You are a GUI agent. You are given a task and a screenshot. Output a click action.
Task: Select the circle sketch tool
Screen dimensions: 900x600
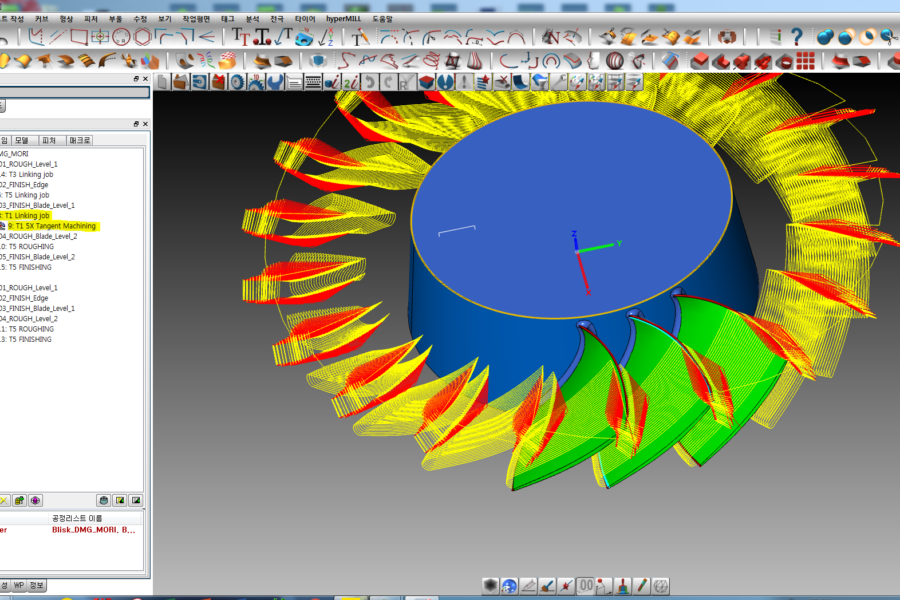click(x=121, y=37)
